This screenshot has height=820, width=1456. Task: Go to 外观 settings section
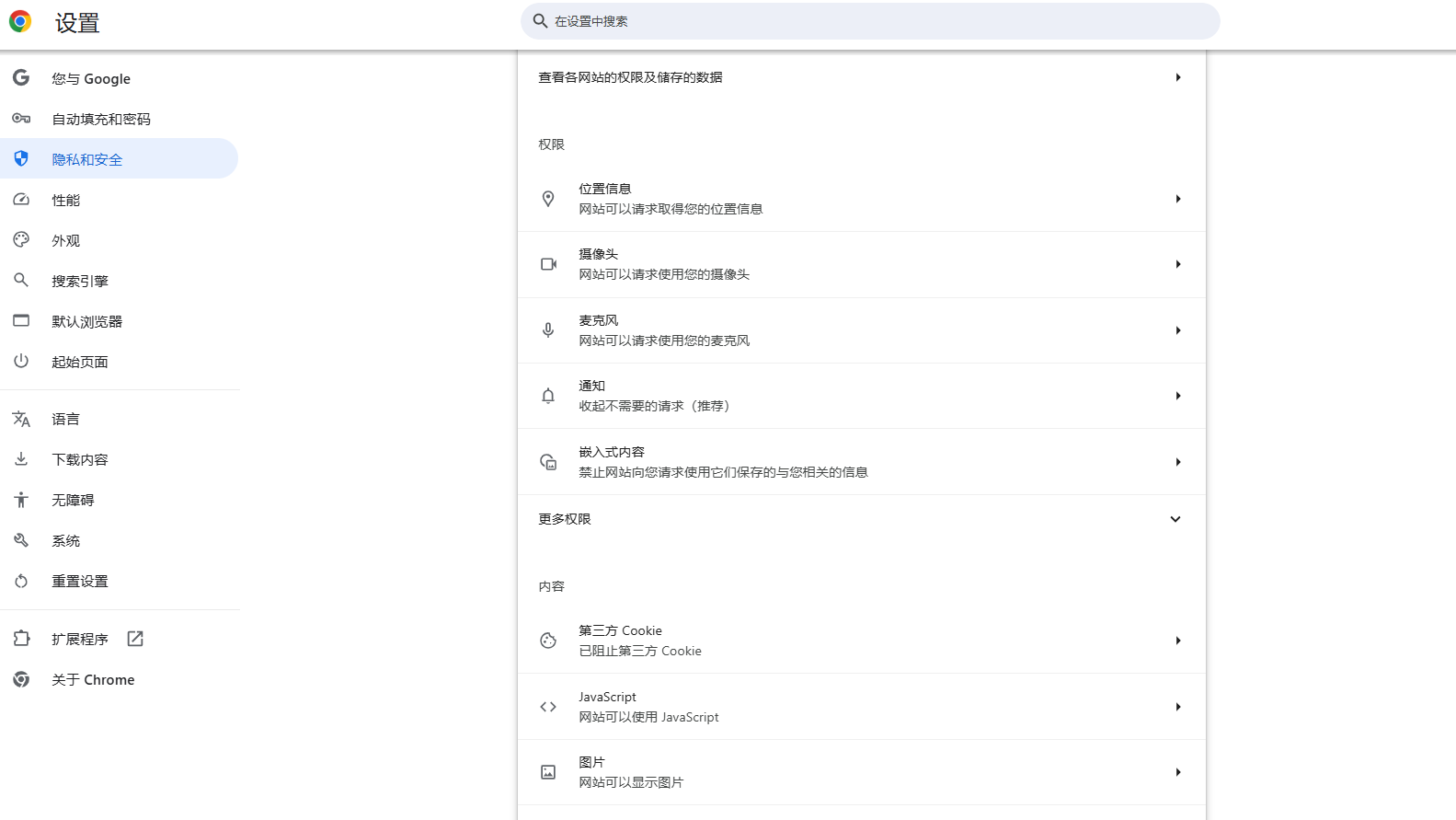click(119, 240)
